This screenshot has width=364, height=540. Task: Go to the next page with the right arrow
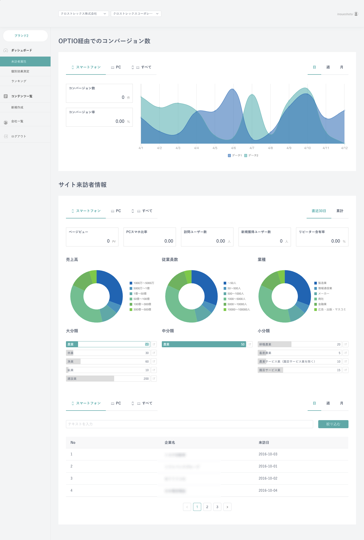[x=227, y=507]
